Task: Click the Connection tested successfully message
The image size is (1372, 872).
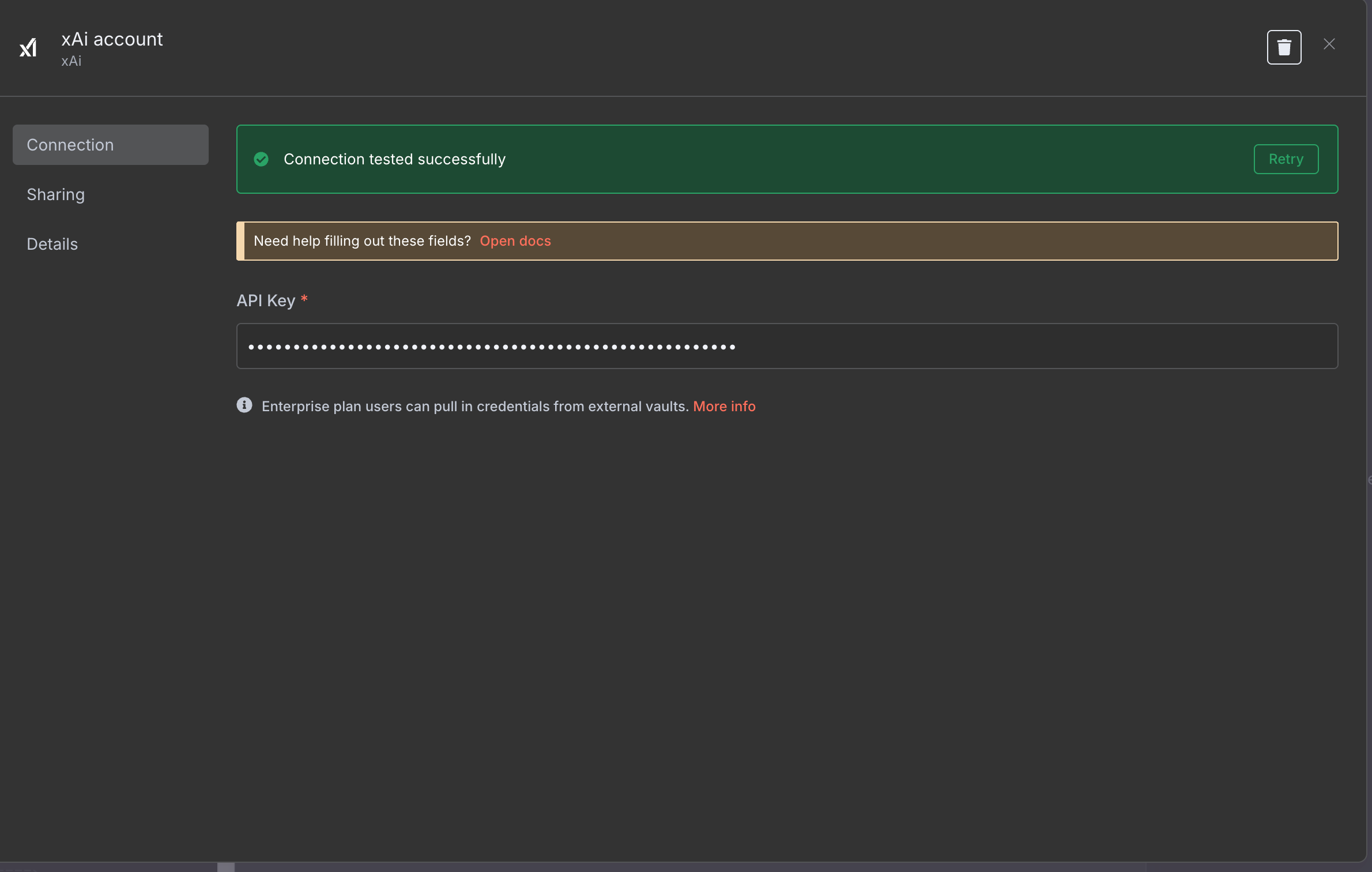Action: 394,159
